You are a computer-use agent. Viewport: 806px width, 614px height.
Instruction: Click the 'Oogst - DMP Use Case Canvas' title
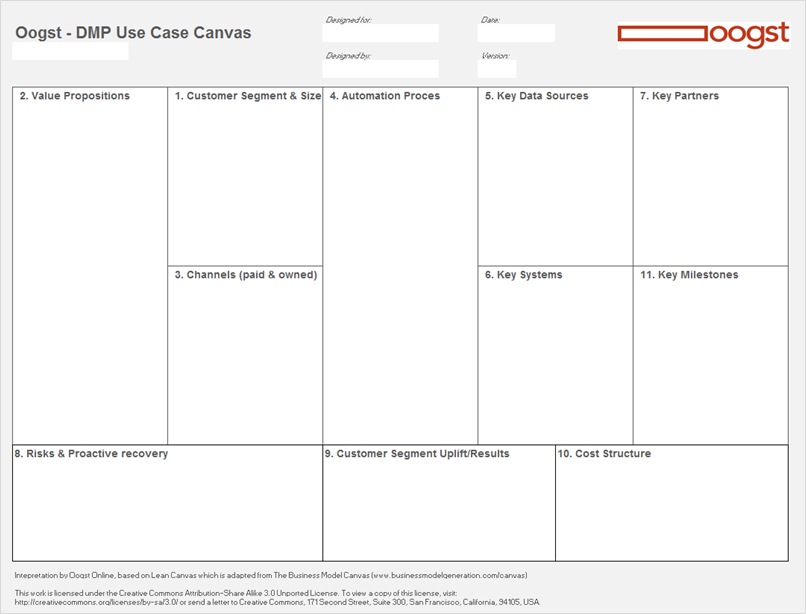(x=133, y=33)
